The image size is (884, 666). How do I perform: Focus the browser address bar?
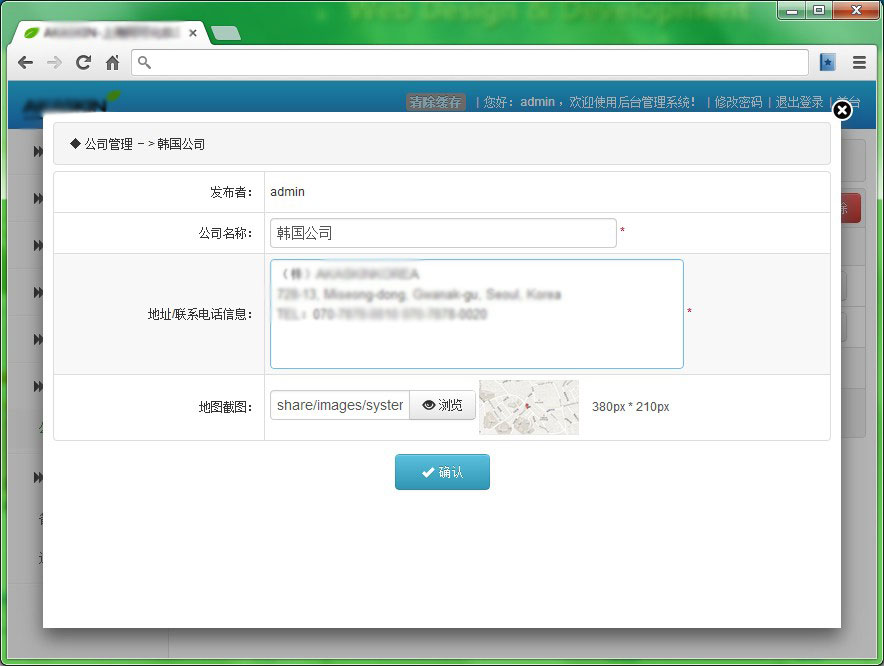470,62
